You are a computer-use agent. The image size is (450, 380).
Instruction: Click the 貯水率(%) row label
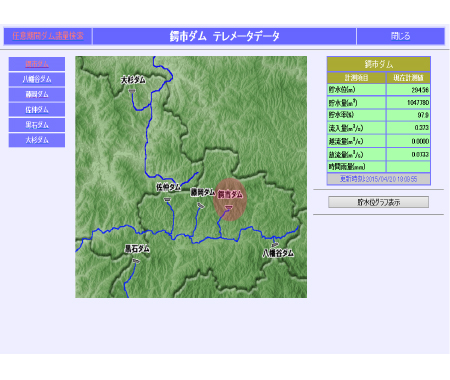[x=341, y=115]
